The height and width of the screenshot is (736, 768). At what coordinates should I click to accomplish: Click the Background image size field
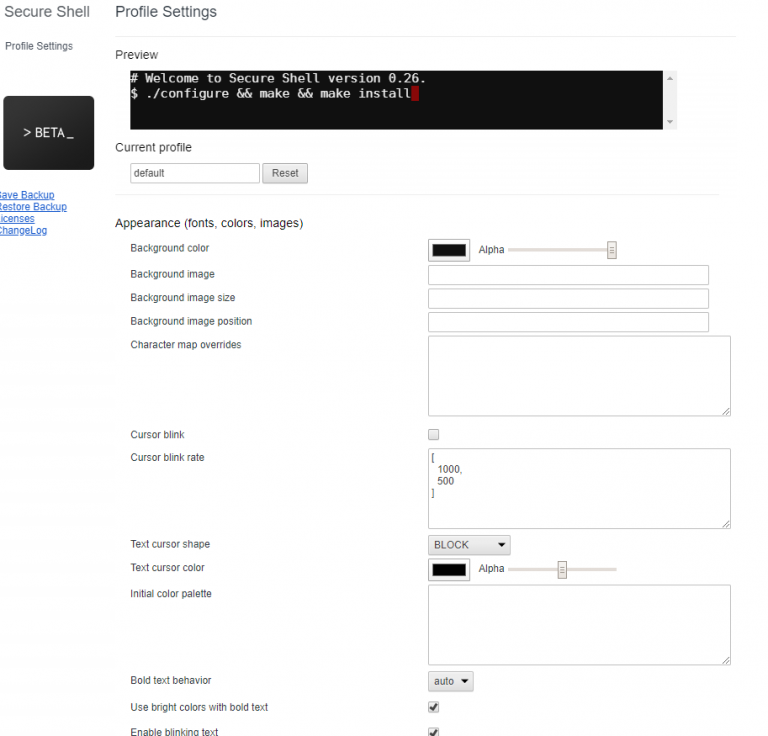568,299
